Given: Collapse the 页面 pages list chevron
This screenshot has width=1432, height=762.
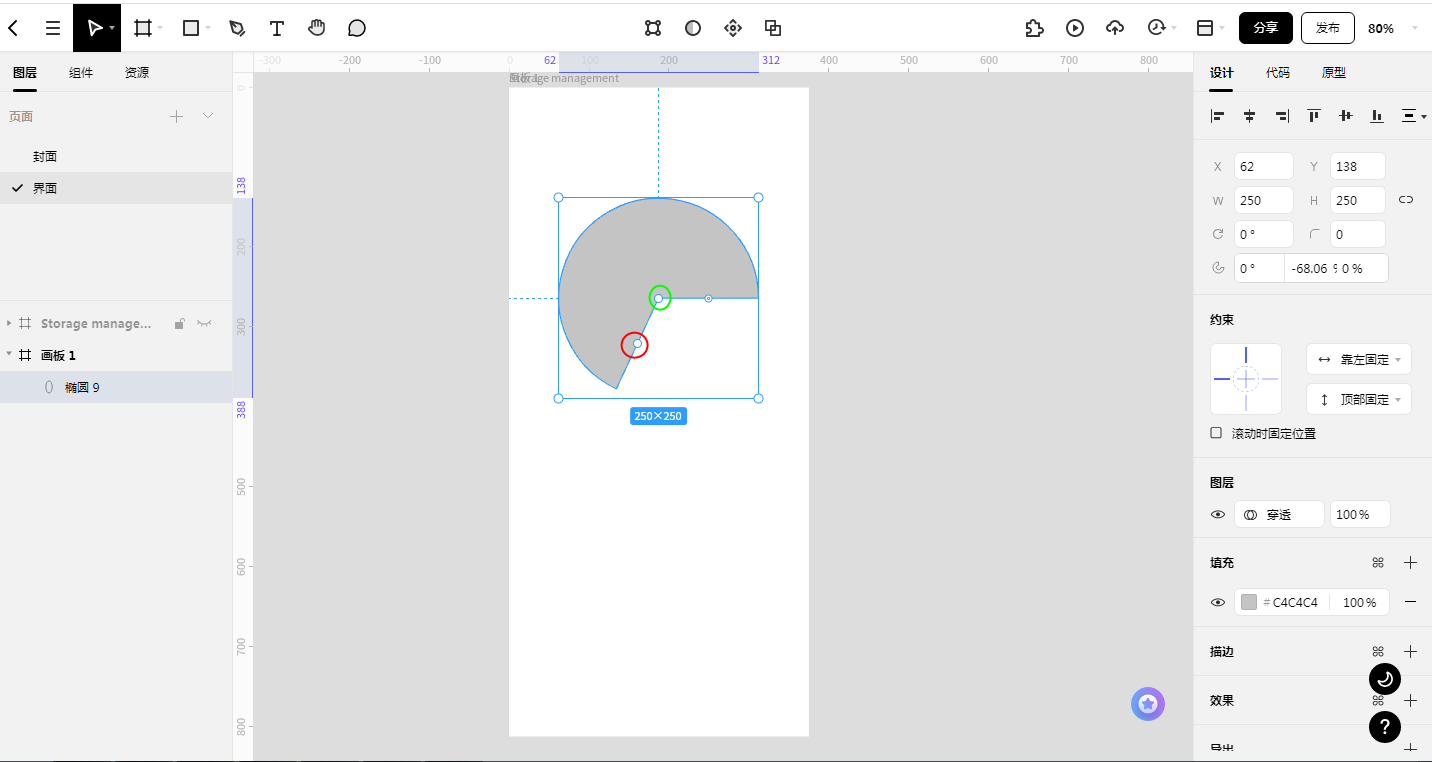Looking at the screenshot, I should tap(208, 116).
